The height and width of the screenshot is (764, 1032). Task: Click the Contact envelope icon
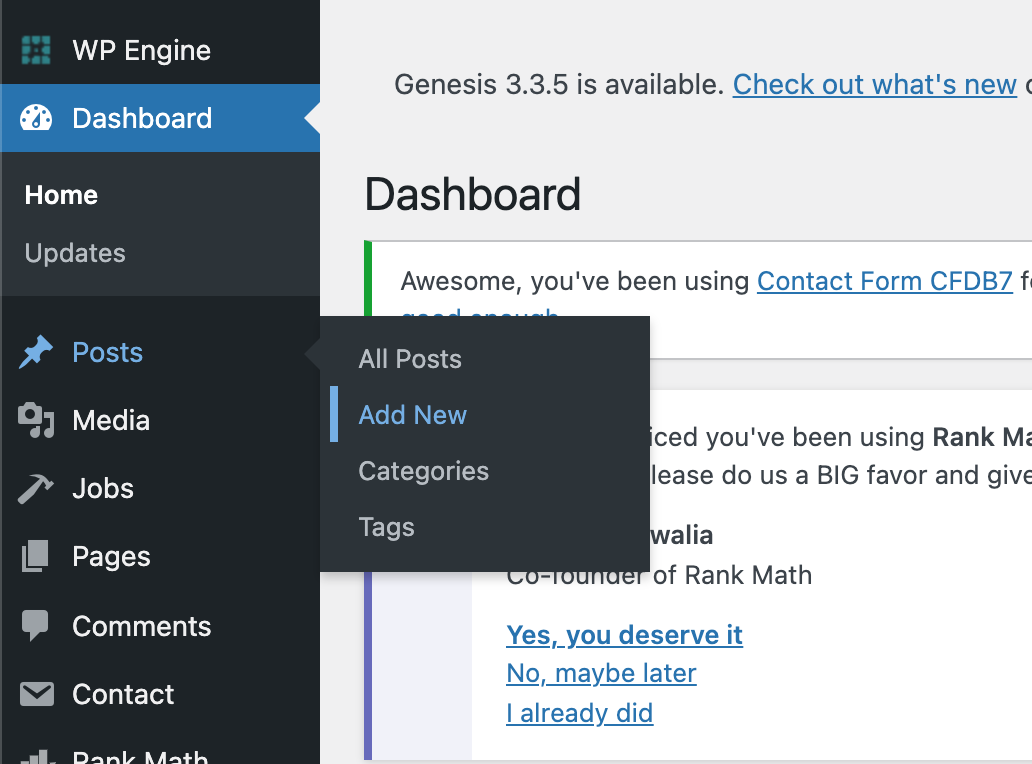36,694
